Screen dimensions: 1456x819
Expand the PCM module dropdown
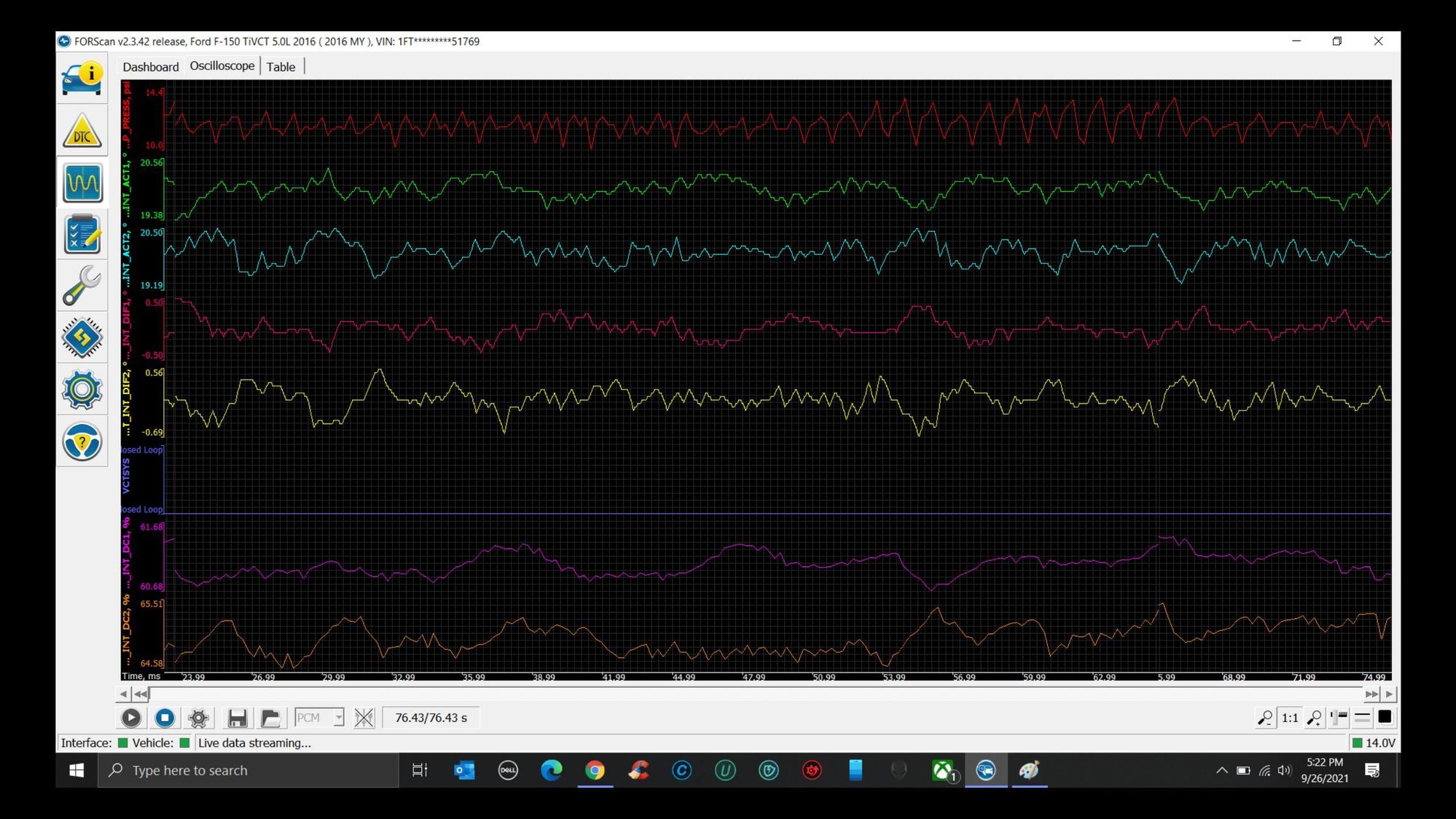338,718
